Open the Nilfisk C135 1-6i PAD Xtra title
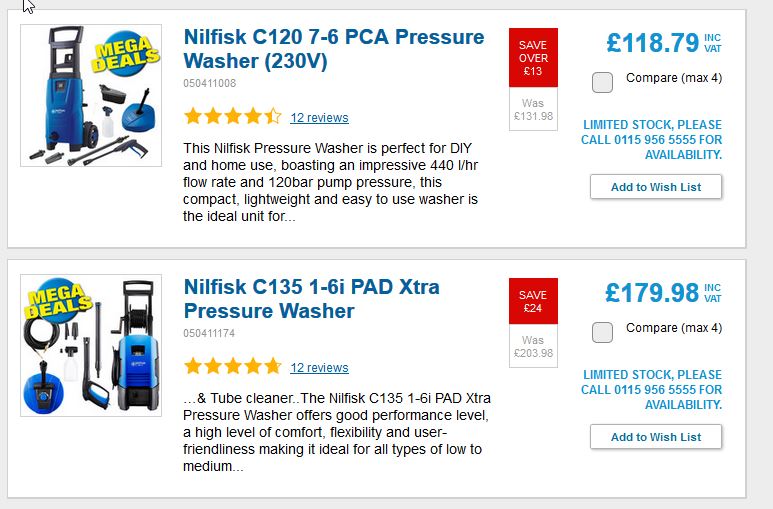This screenshot has height=509, width=773. pos(311,299)
